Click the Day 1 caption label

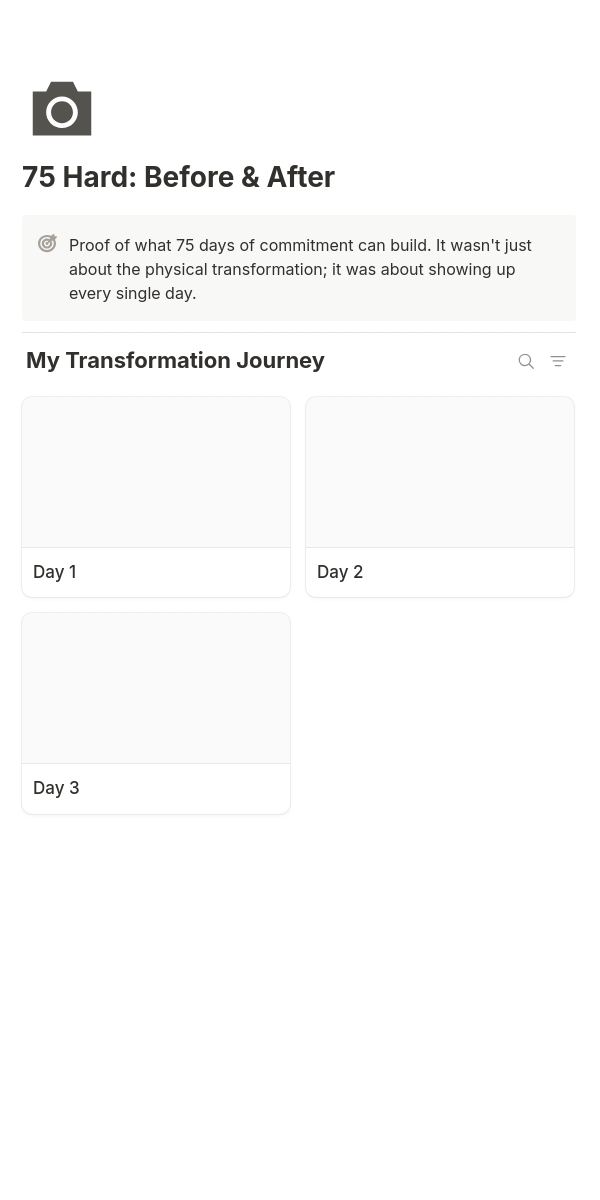click(55, 571)
